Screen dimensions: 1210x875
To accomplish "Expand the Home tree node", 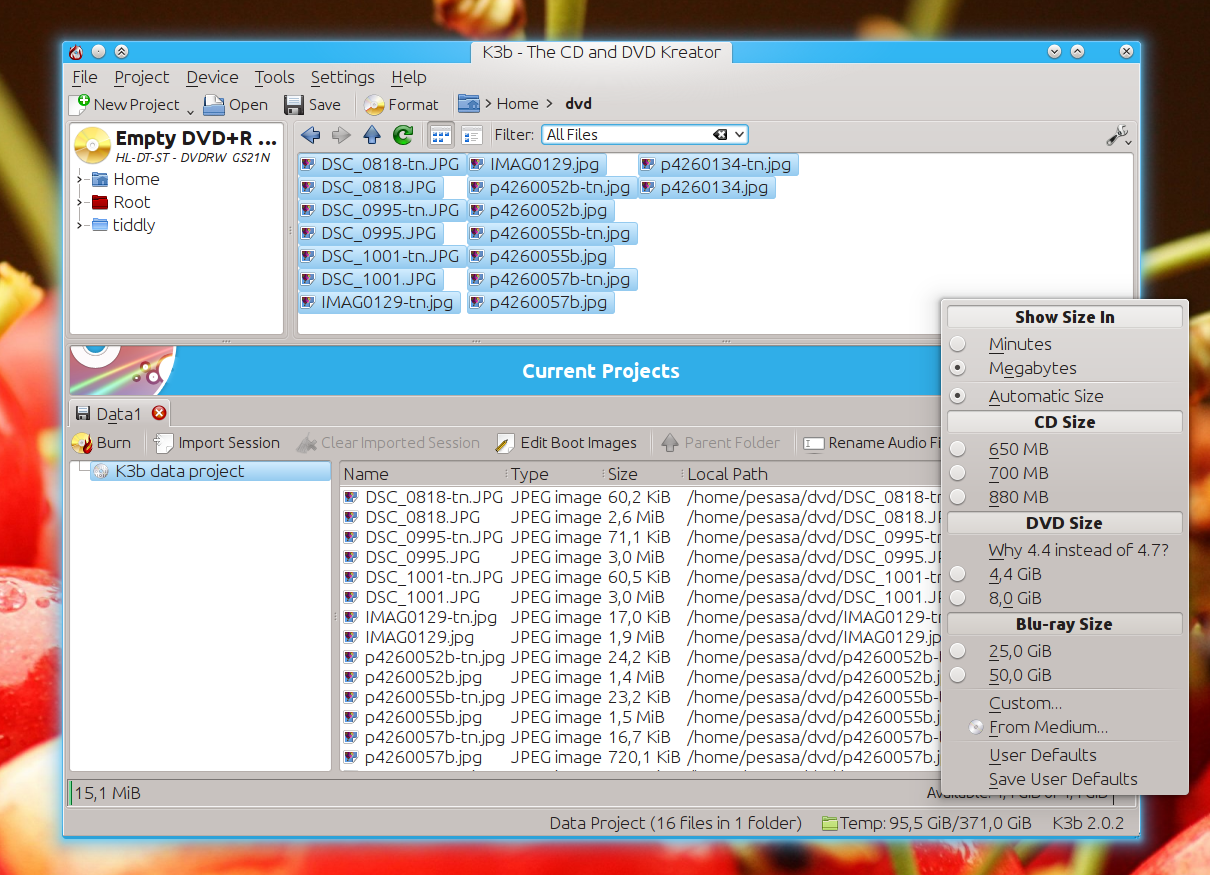I will point(80,180).
